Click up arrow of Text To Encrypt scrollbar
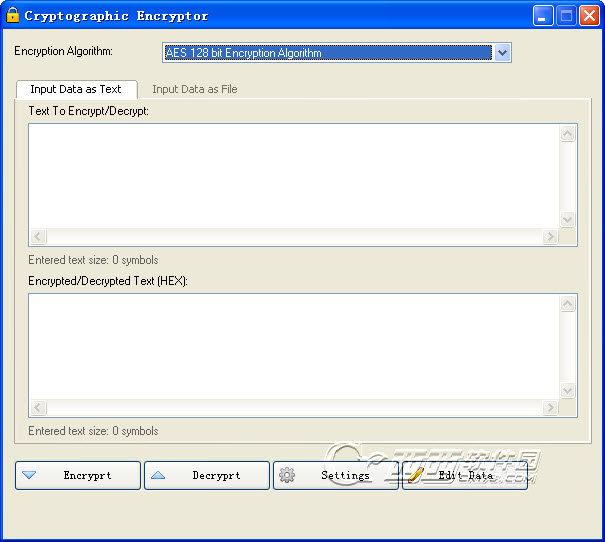Screen dimensions: 605x542 pyautogui.click(x=568, y=133)
